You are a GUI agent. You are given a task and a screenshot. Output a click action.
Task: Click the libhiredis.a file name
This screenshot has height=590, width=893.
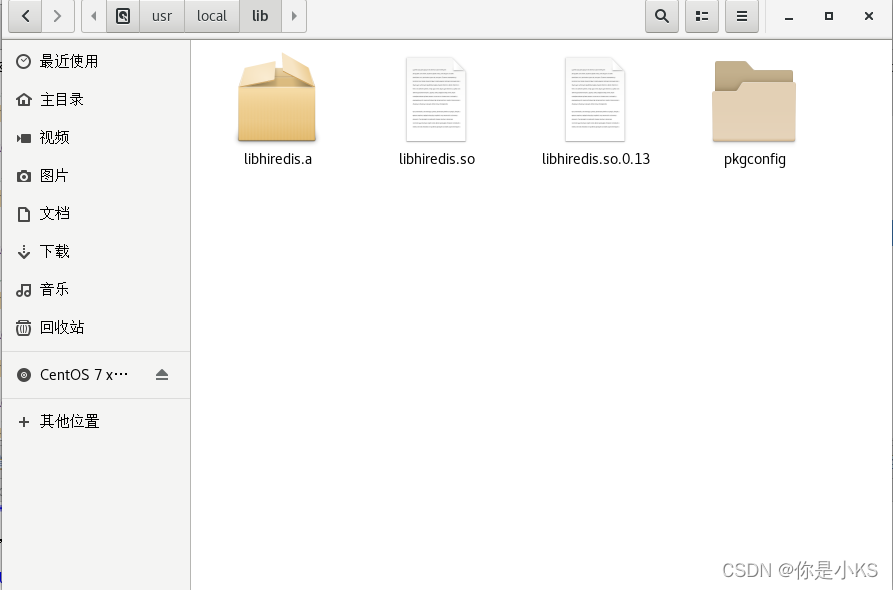point(278,159)
